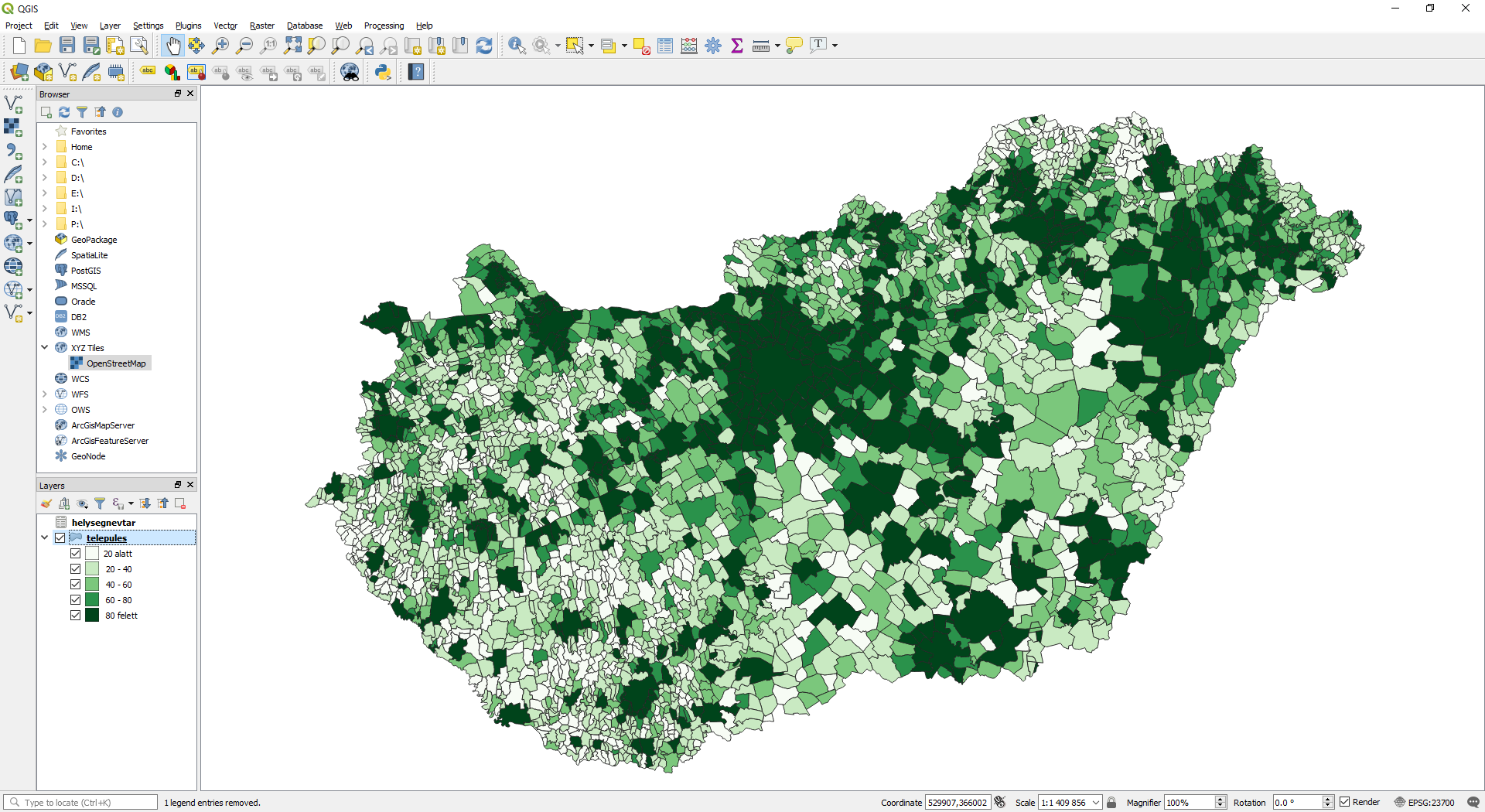Select the helysegnevtar table layer
Image resolution: width=1485 pixels, height=812 pixels.
(x=103, y=522)
